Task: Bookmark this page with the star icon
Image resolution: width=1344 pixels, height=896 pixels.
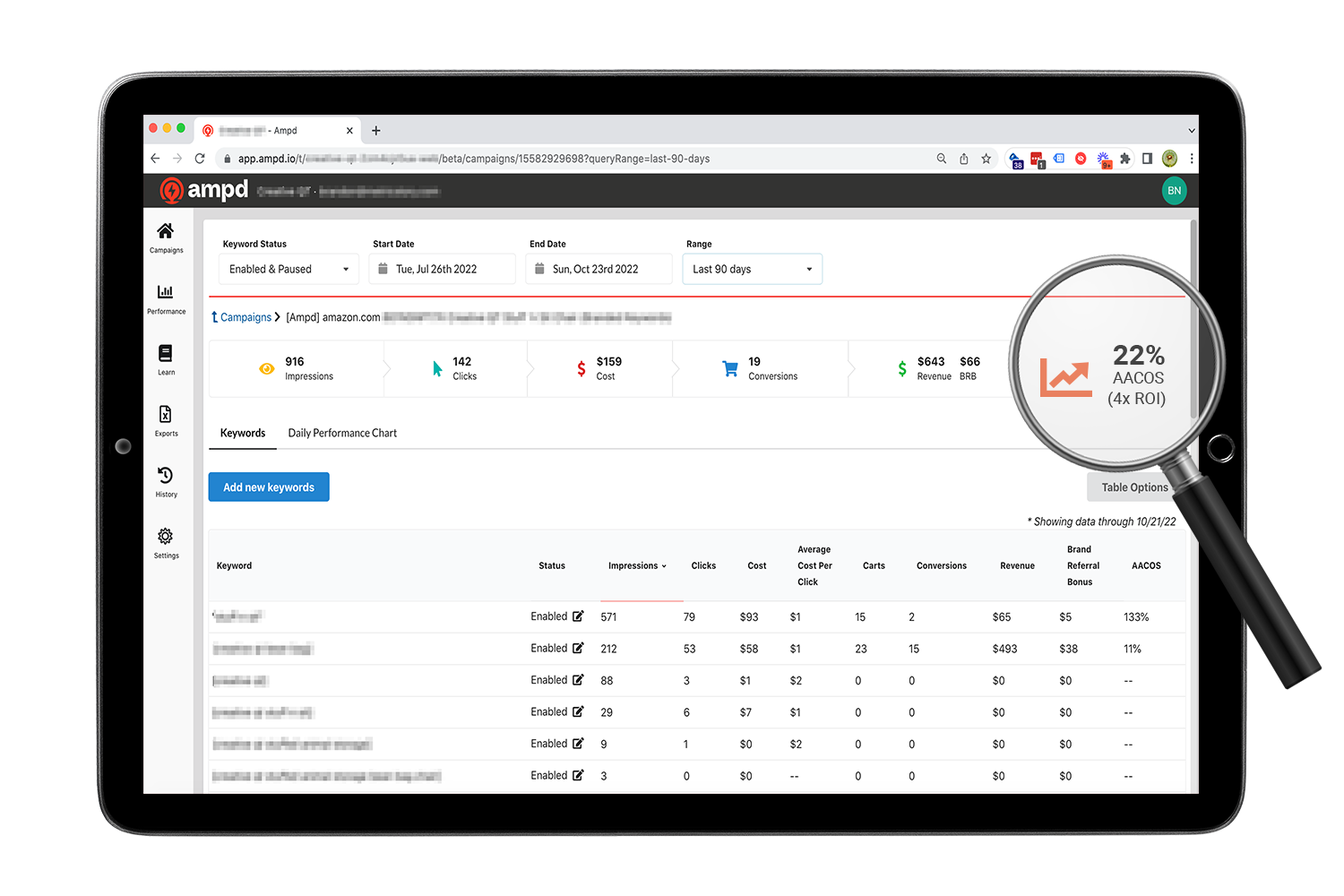Action: (986, 159)
